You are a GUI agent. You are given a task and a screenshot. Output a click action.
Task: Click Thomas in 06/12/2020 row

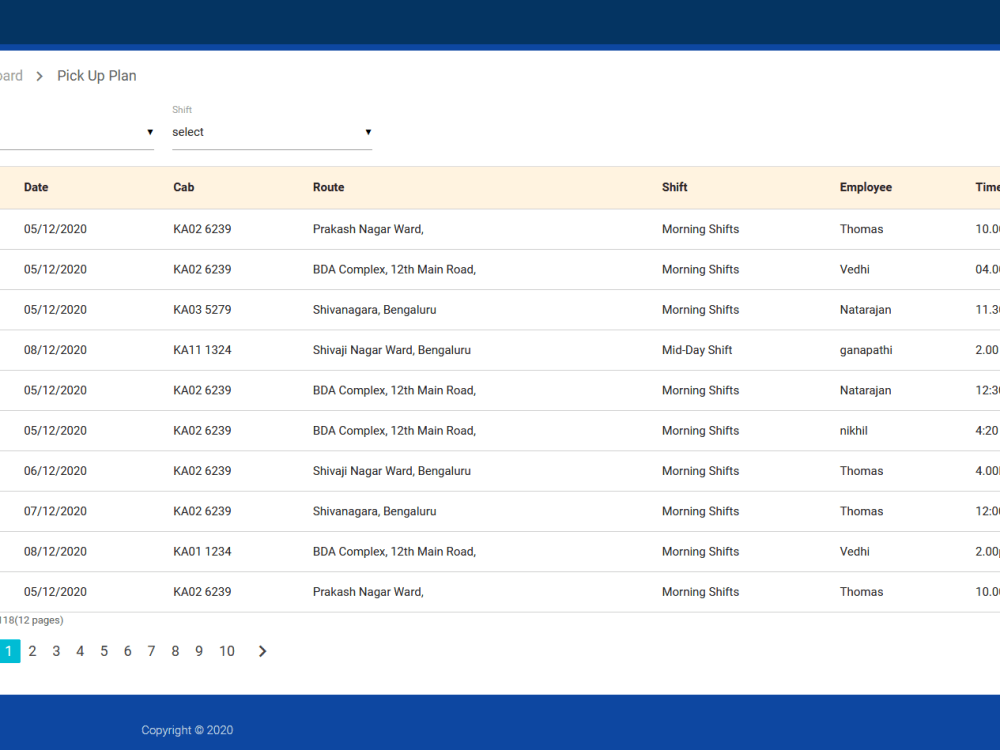(861, 471)
